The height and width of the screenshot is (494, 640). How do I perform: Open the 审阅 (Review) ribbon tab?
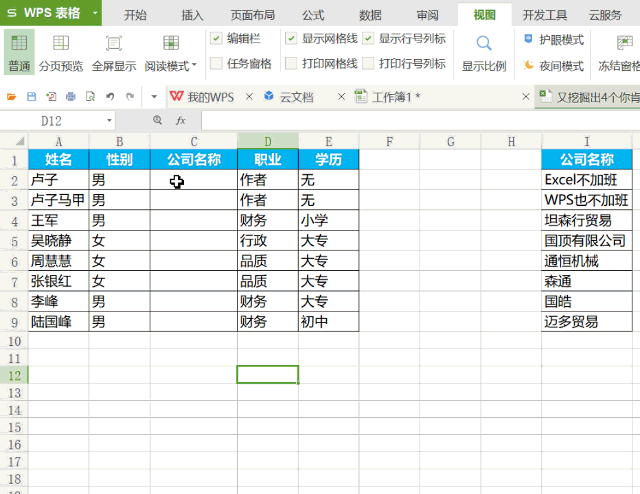point(427,15)
